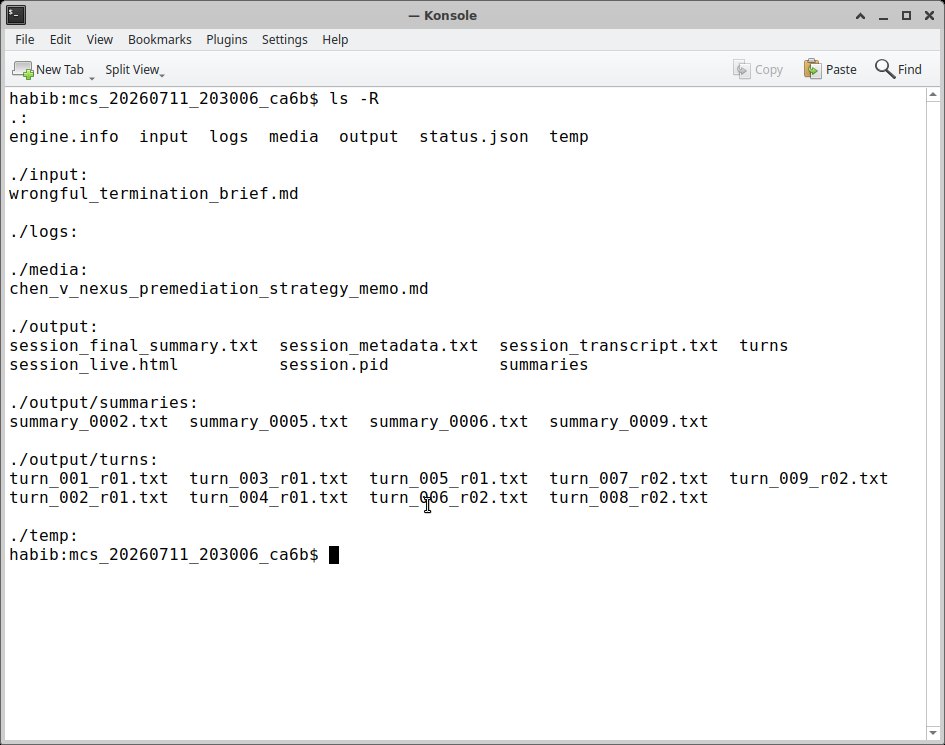Open the Bookmarks menu
This screenshot has height=745, width=945.
160,40
